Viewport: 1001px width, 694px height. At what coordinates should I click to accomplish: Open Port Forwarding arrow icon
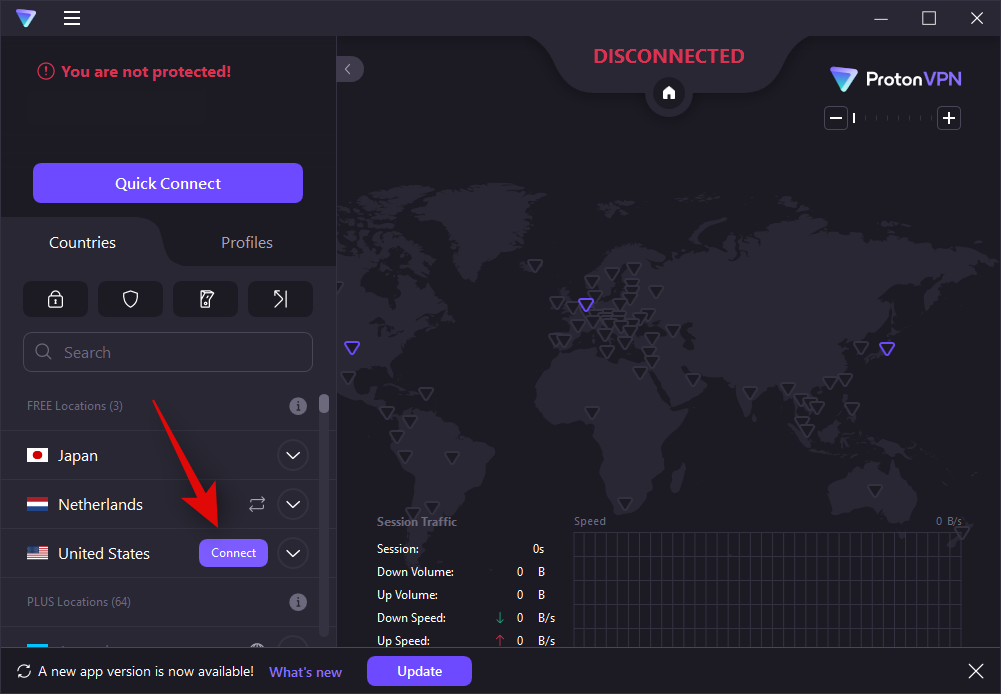280,299
